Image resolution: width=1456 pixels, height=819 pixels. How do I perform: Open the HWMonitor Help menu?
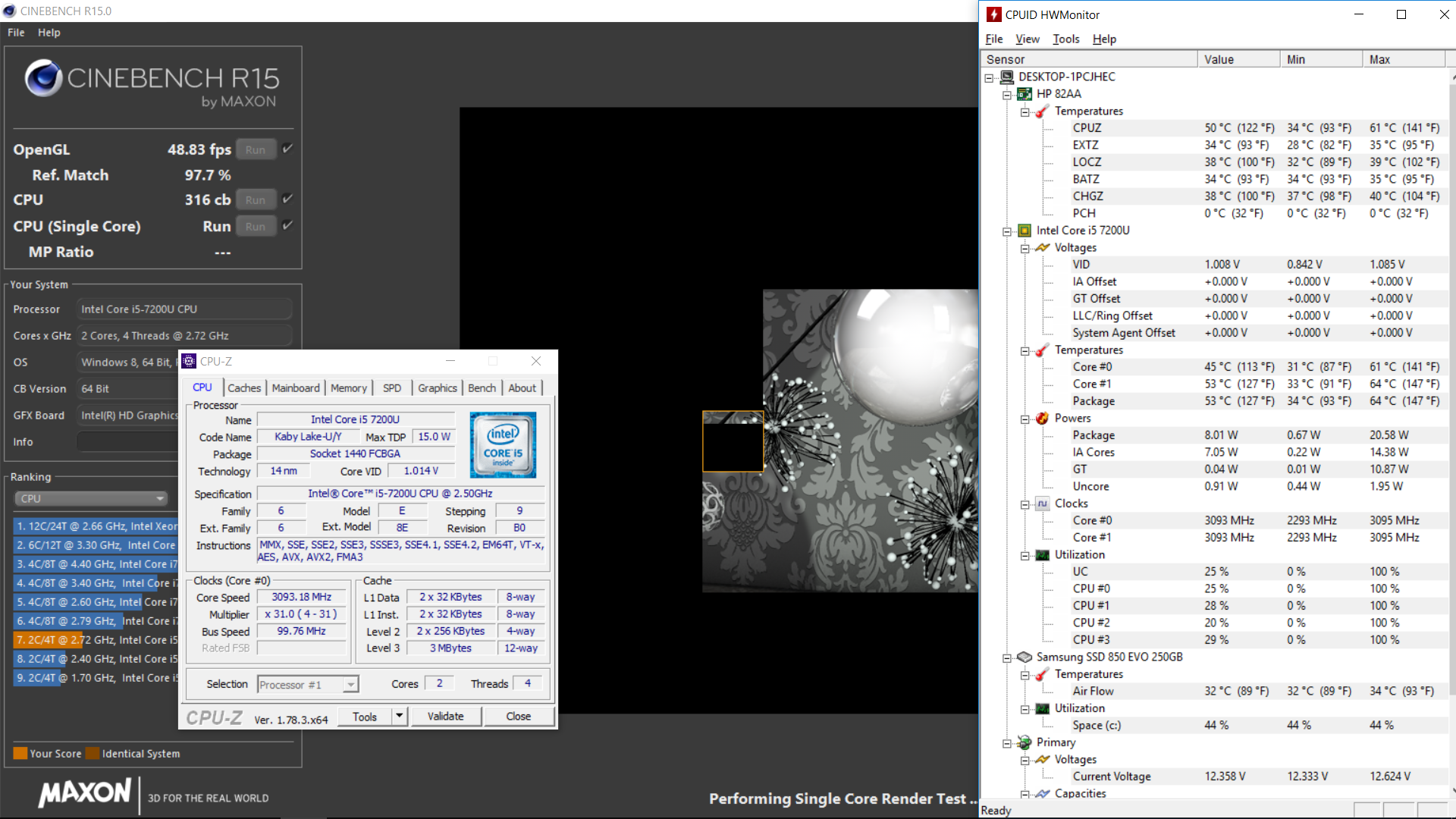pyautogui.click(x=1104, y=39)
